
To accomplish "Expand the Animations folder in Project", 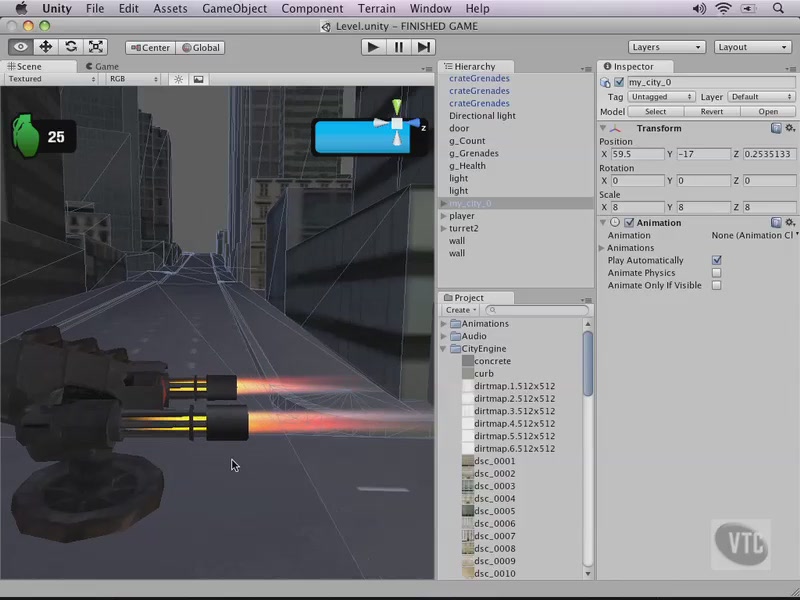I will pyautogui.click(x=445, y=324).
